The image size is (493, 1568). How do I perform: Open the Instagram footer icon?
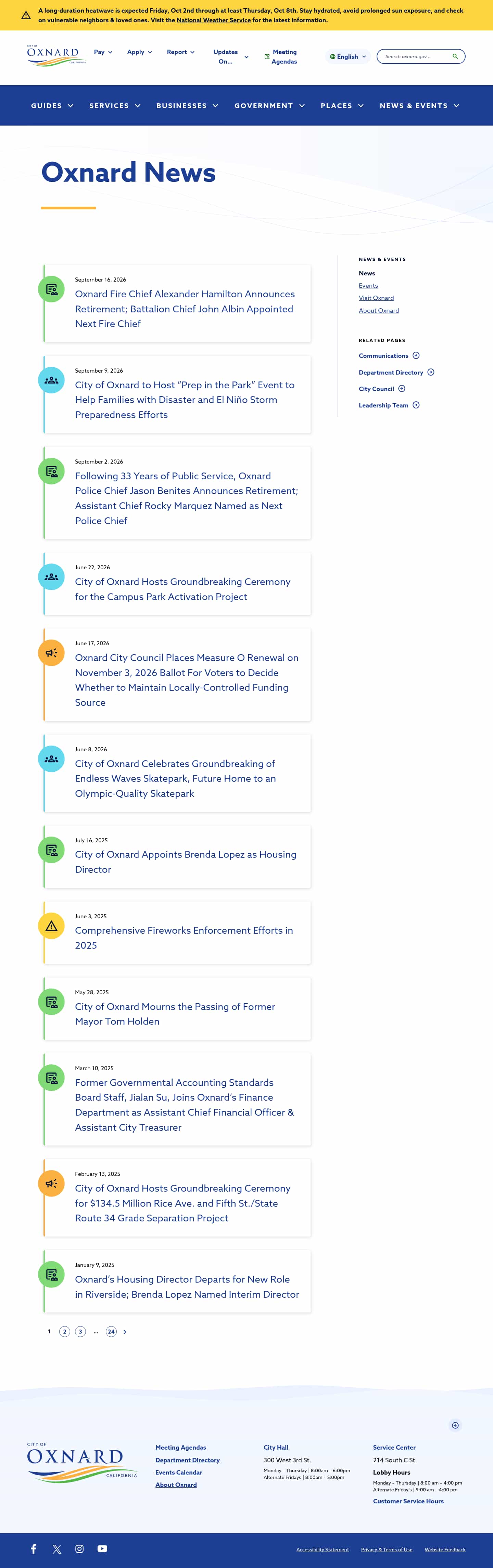79,1548
